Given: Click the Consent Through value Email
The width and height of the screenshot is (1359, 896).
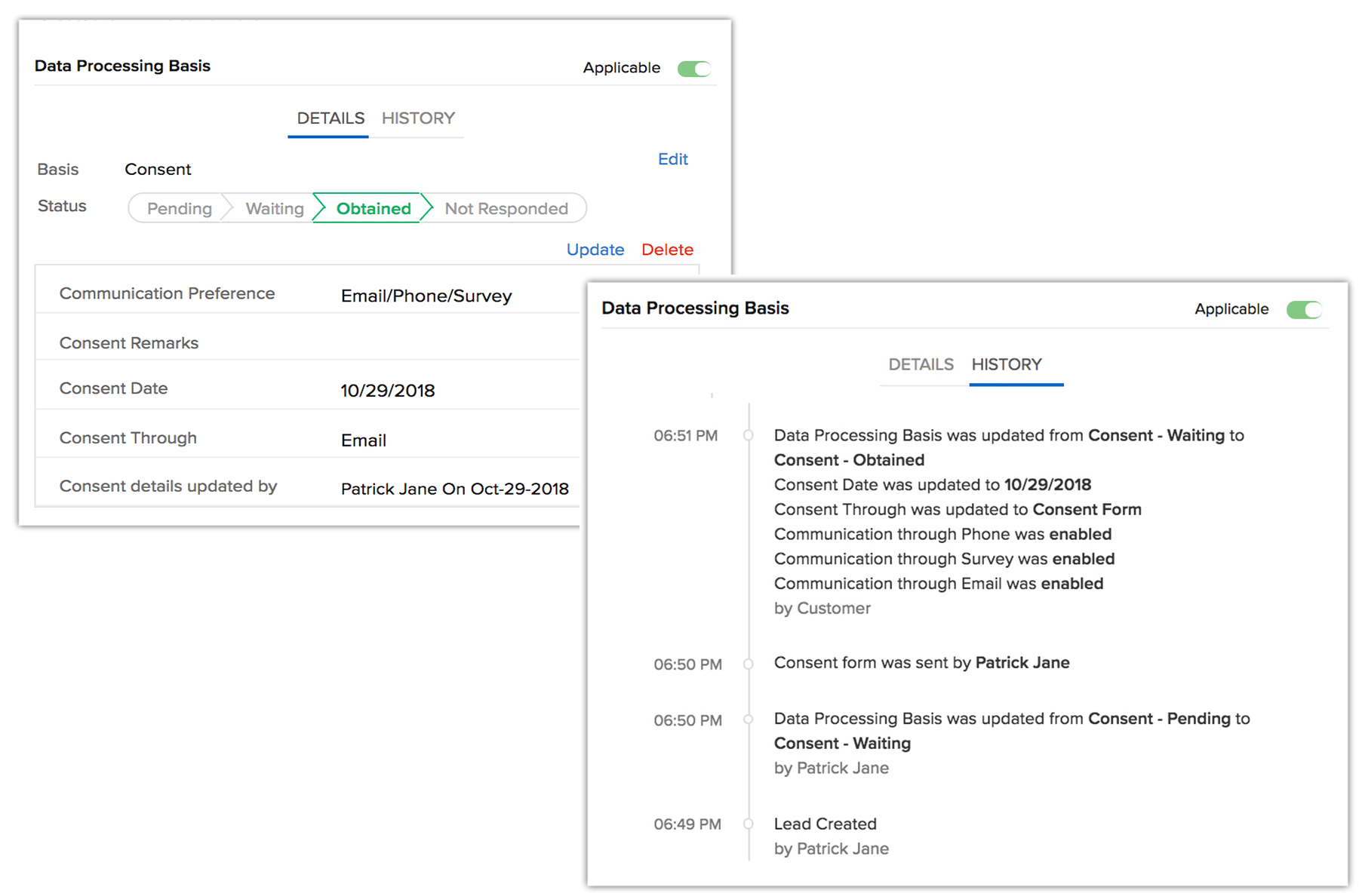Looking at the screenshot, I should click(363, 440).
